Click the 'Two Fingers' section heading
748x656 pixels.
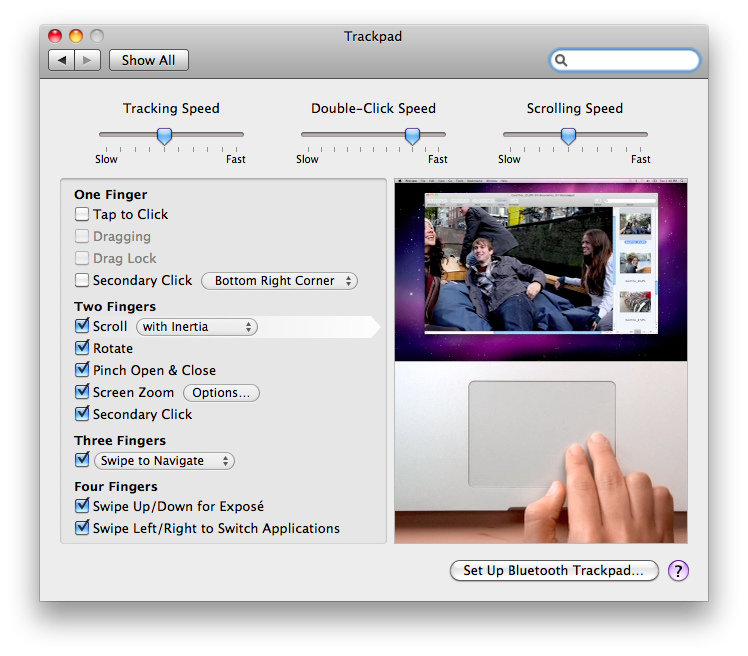(x=115, y=306)
